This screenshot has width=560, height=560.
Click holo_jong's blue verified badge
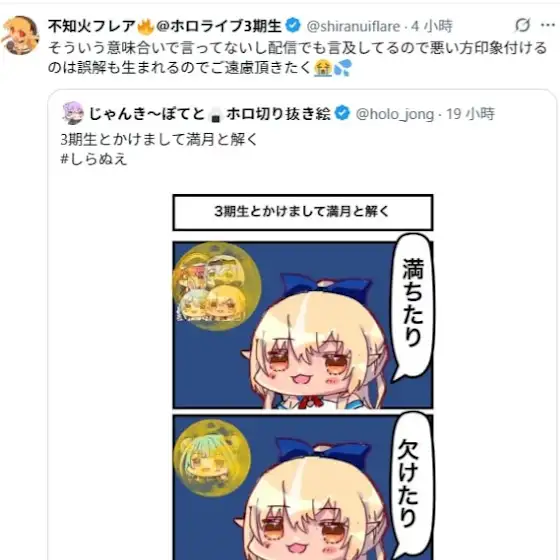click(x=342, y=114)
